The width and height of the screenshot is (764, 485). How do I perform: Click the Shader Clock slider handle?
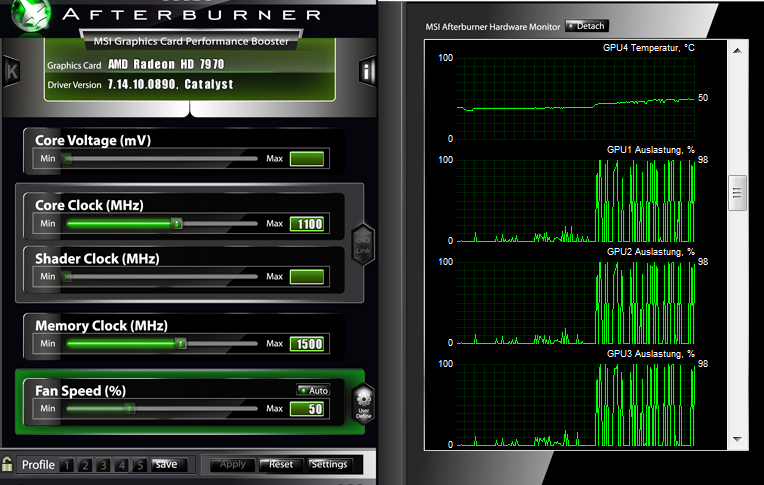[67, 277]
